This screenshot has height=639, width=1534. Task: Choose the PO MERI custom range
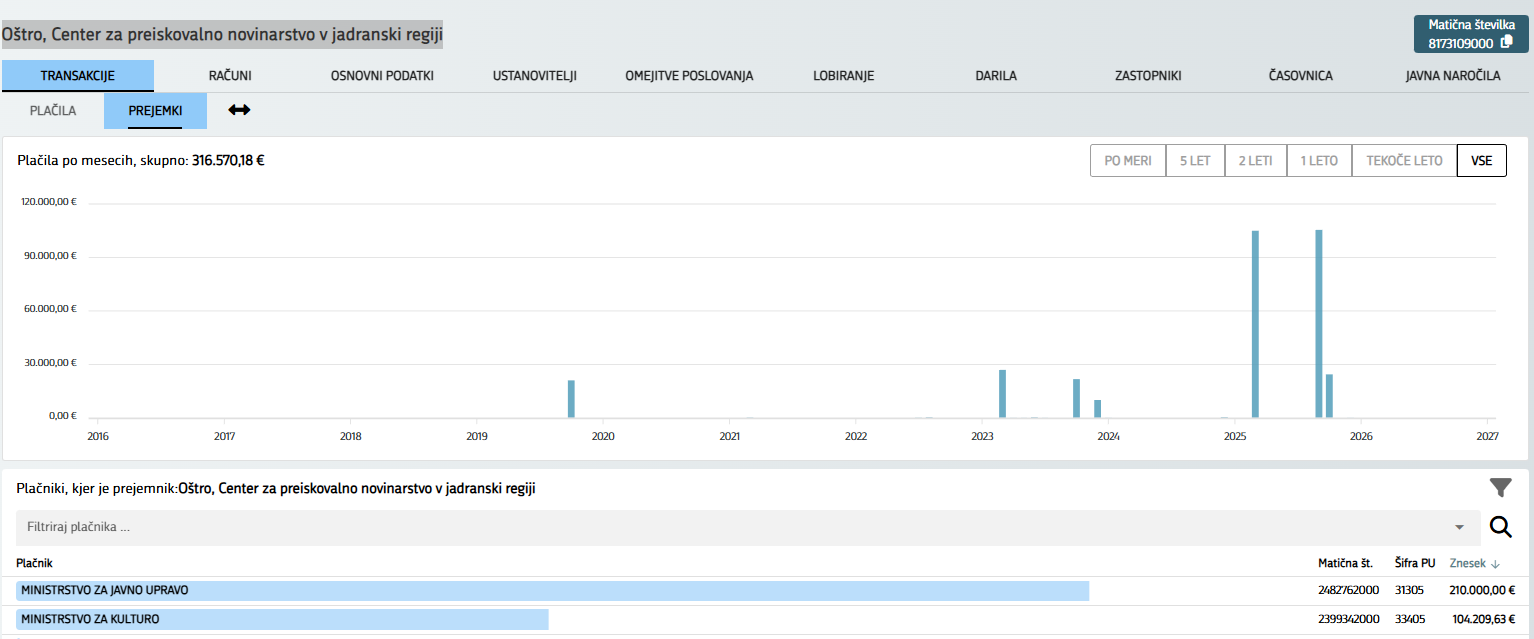1127,161
